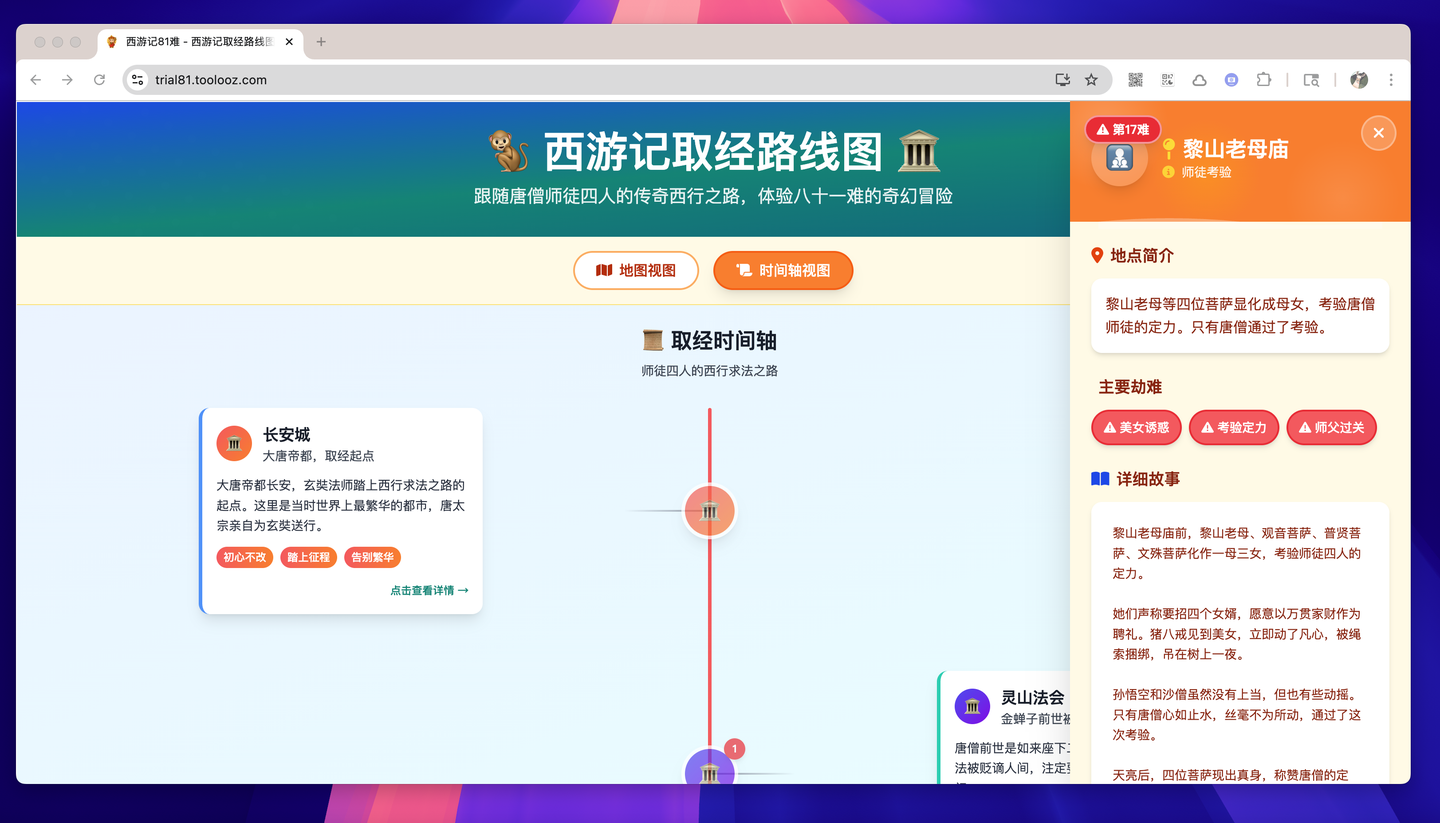This screenshot has width=1440, height=823.
Task: Close the 黎山老母庙 detail panel
Action: (x=1378, y=132)
